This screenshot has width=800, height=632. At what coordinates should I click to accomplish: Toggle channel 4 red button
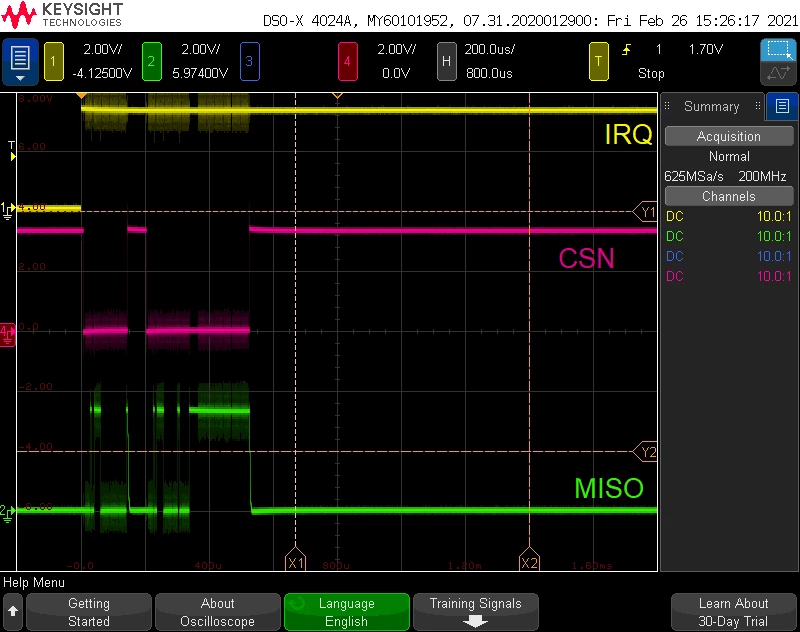pyautogui.click(x=347, y=62)
